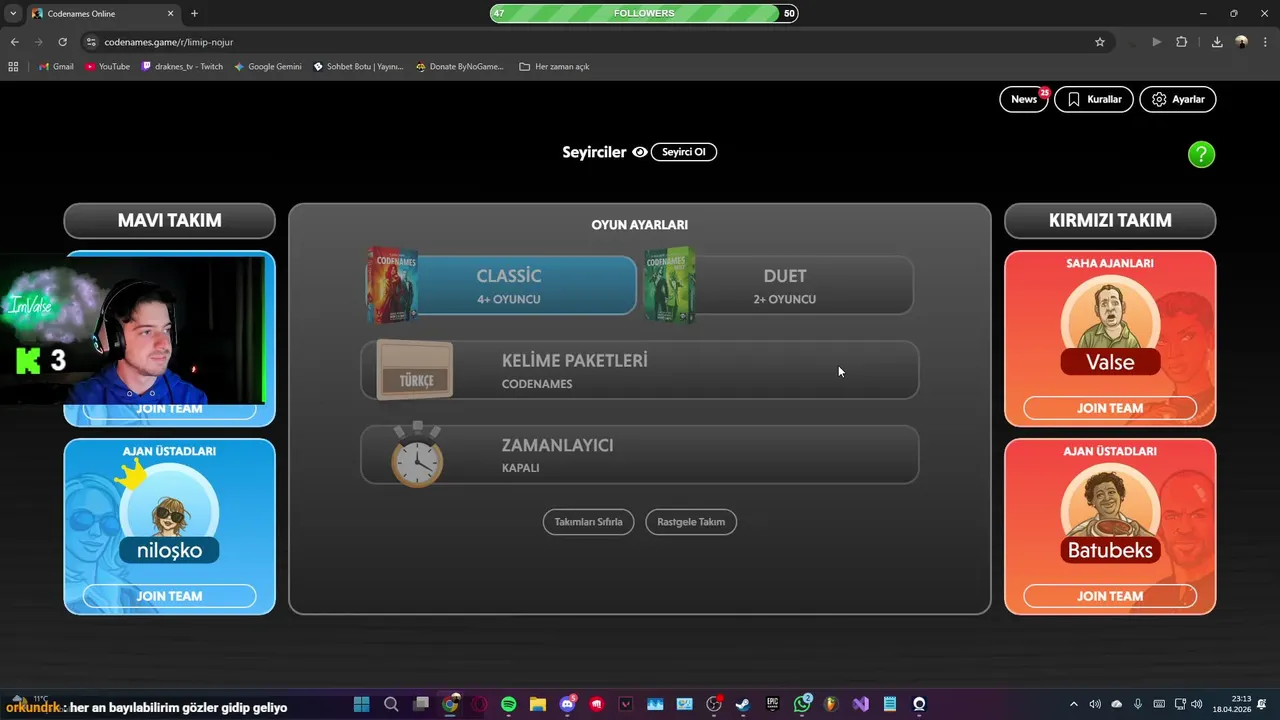Open Spotify from the taskbar

pos(508,704)
